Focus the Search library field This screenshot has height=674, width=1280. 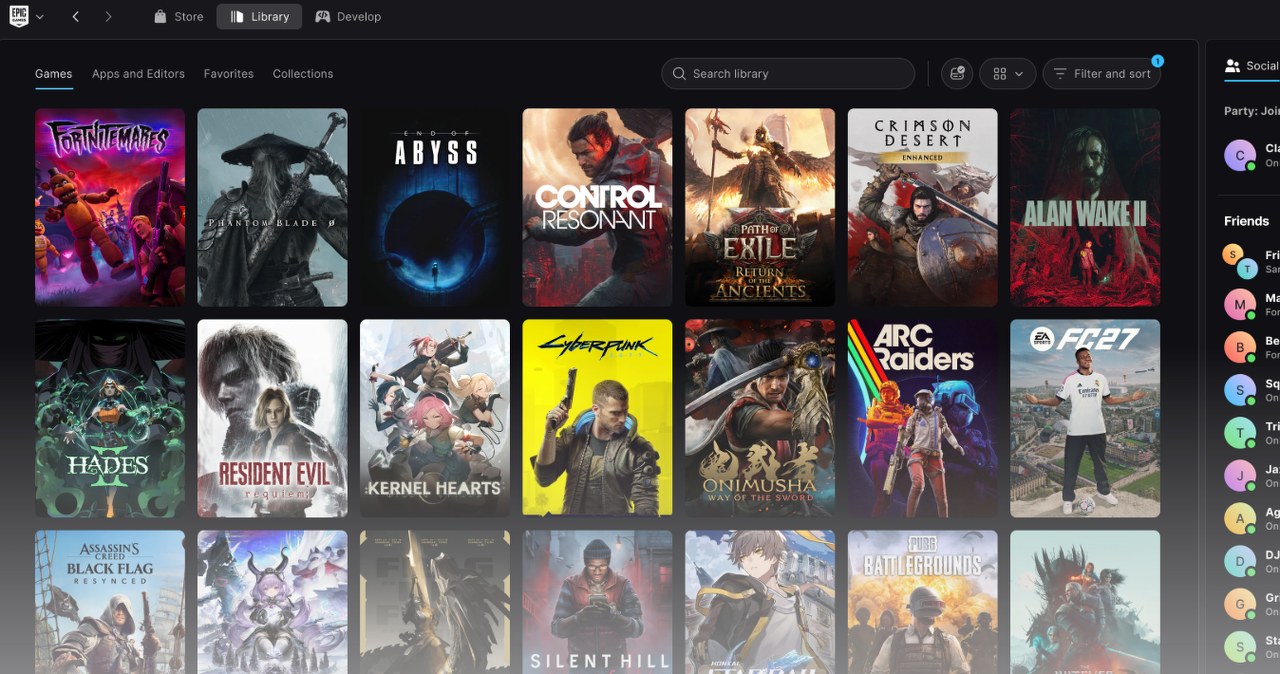[x=788, y=74]
